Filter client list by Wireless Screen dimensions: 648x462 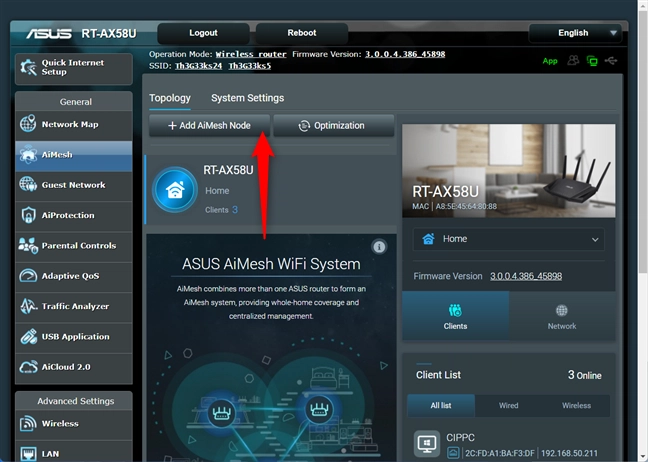click(x=576, y=405)
